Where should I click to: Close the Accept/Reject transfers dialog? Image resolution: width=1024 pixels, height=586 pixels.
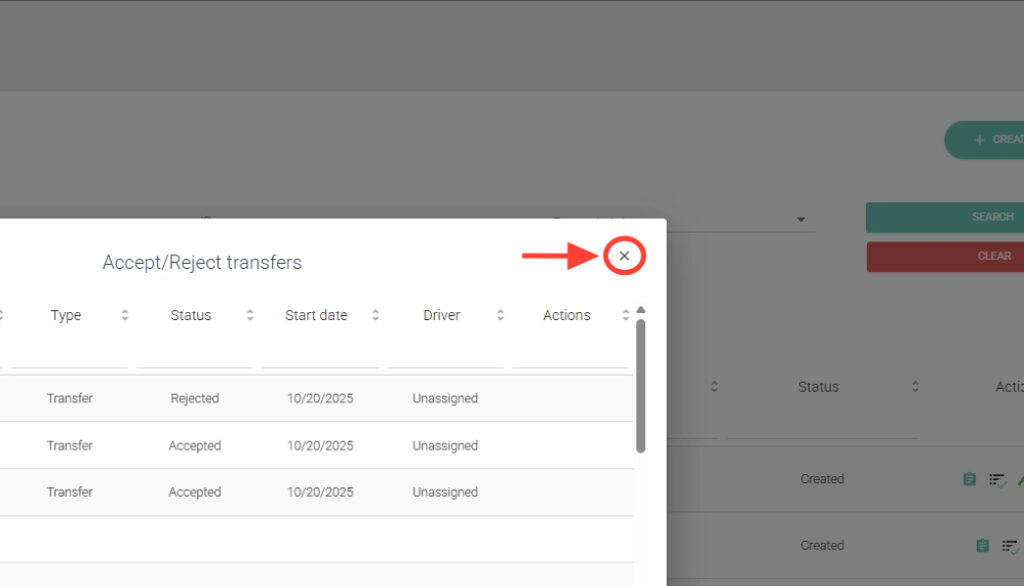point(624,257)
